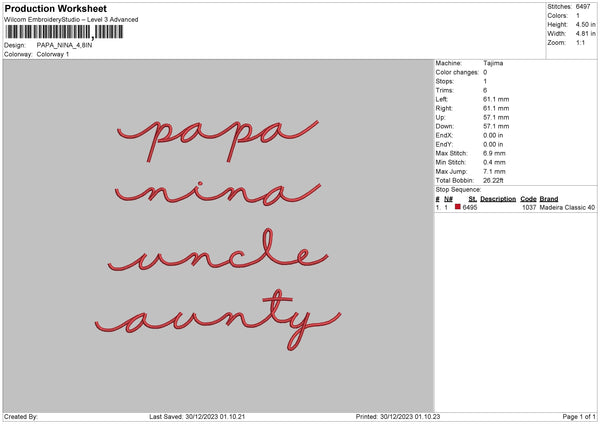Click the Trims value '6'
The height and width of the screenshot is (424, 600).
point(485,90)
